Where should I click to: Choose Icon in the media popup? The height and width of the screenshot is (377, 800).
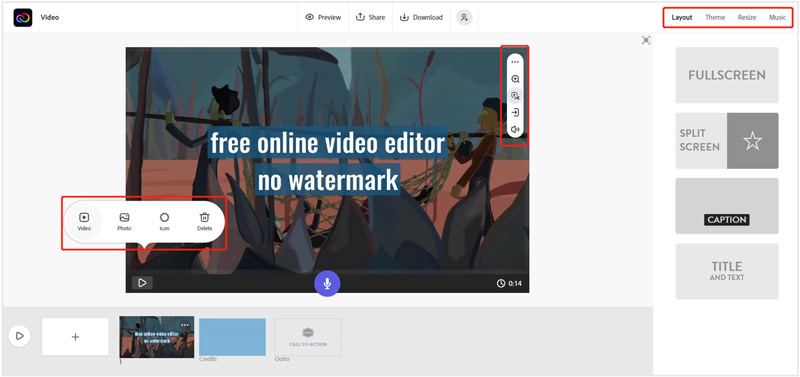click(x=164, y=222)
